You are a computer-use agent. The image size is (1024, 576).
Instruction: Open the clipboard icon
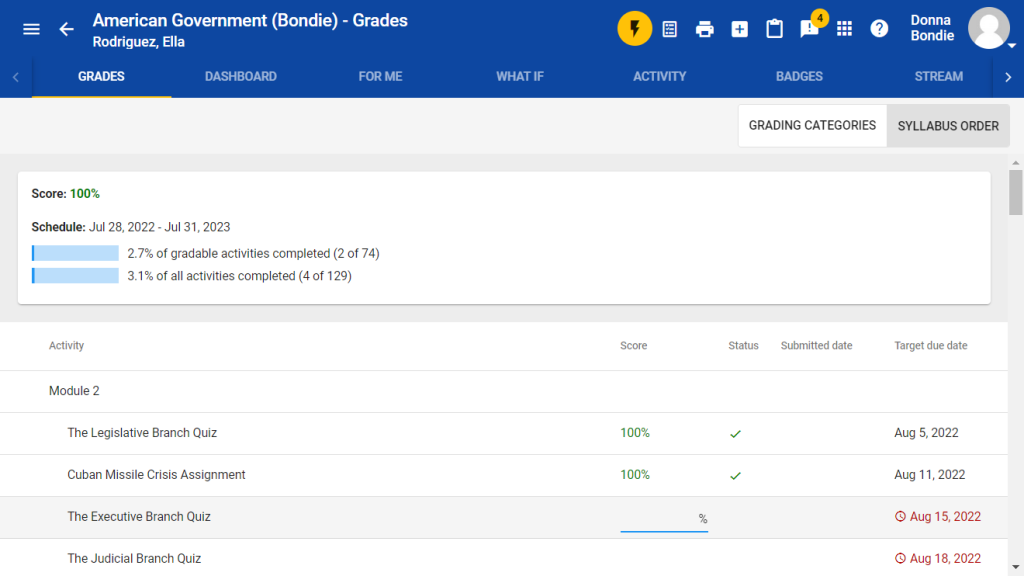click(x=774, y=29)
